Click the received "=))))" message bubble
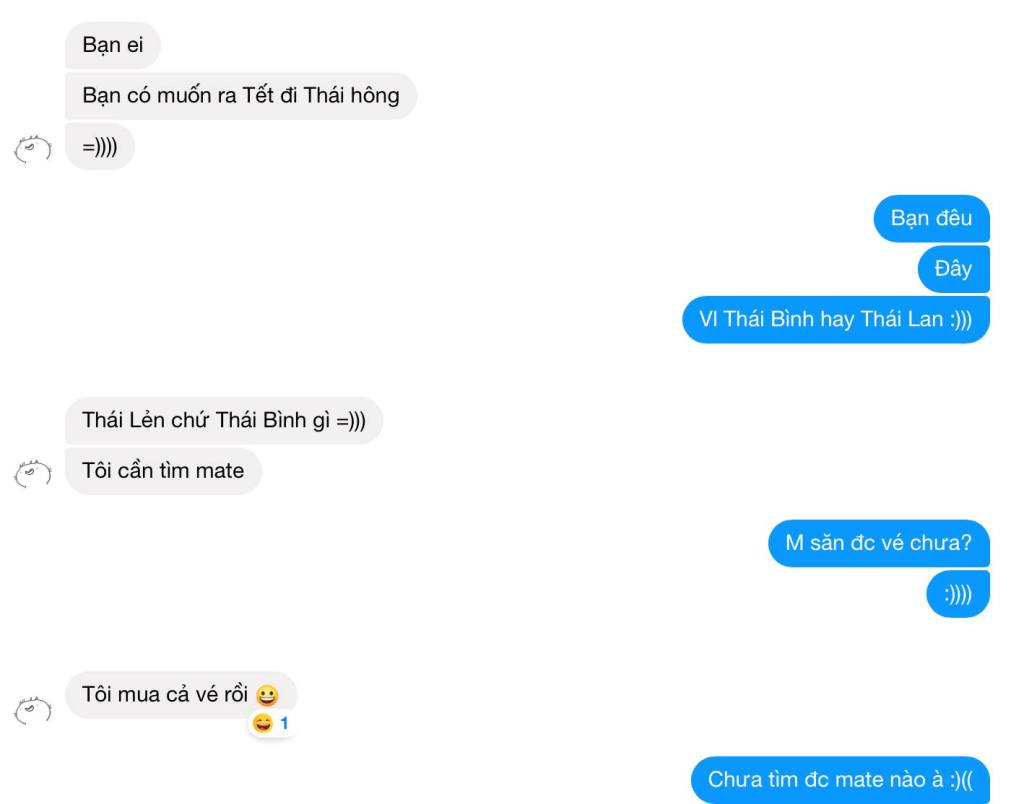This screenshot has height=804, width=1024. [99, 147]
